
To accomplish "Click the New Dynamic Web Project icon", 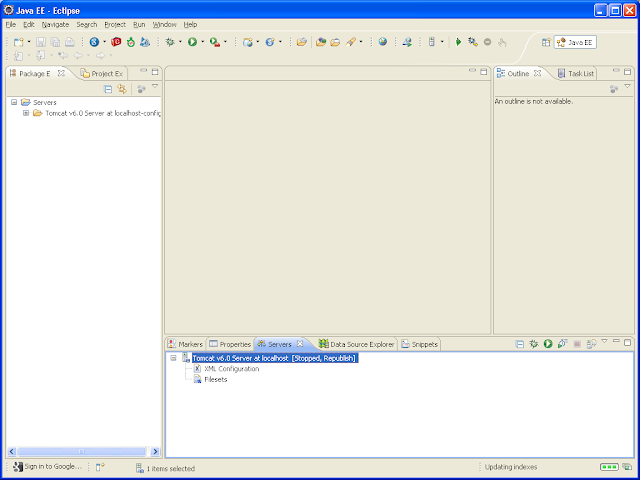I will pyautogui.click(x=248, y=42).
